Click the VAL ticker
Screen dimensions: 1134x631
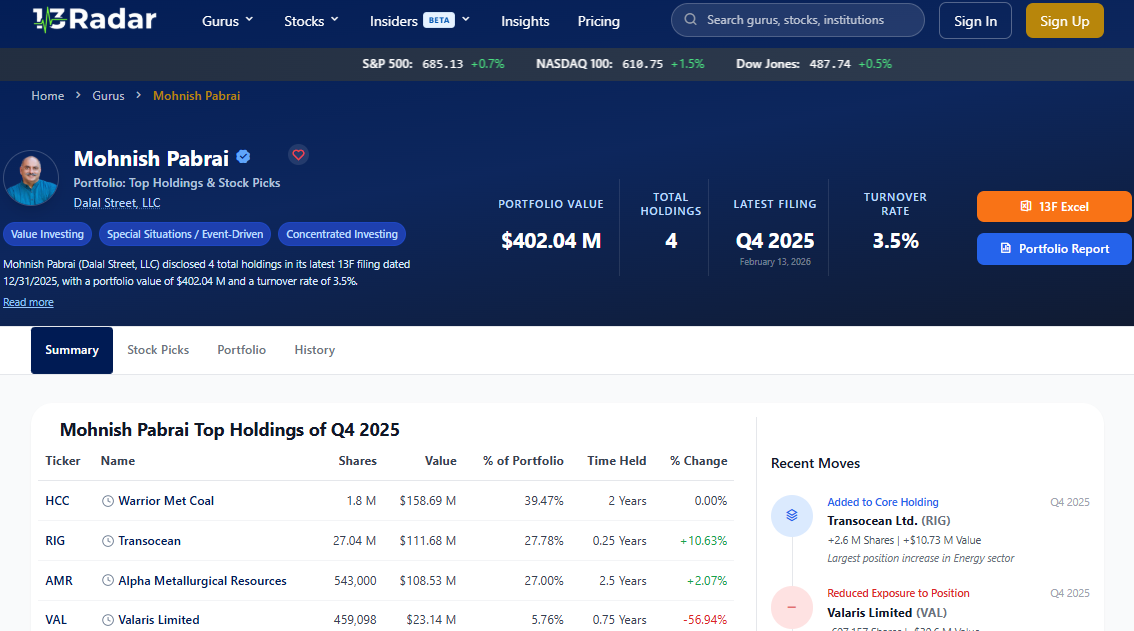(x=56, y=620)
